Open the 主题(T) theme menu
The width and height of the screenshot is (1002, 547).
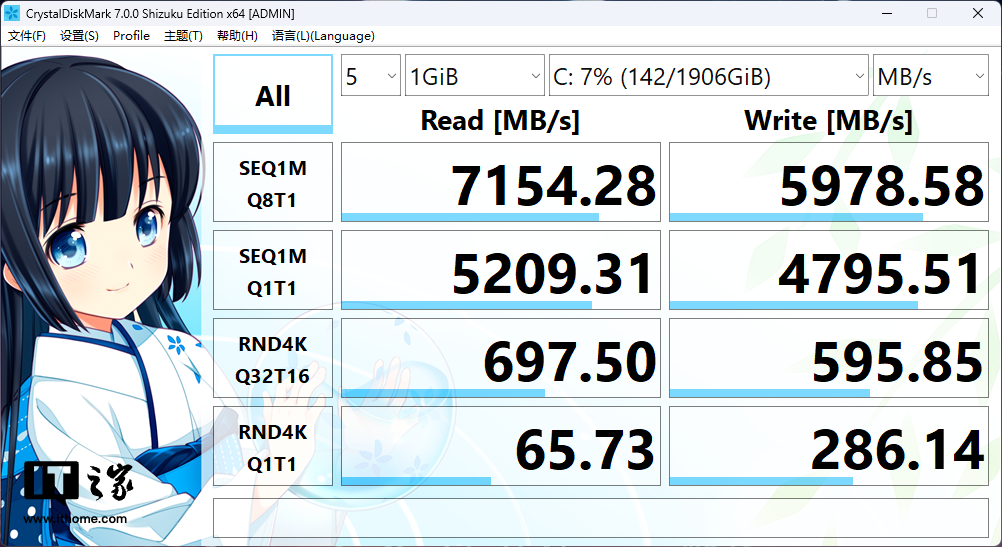(183, 36)
